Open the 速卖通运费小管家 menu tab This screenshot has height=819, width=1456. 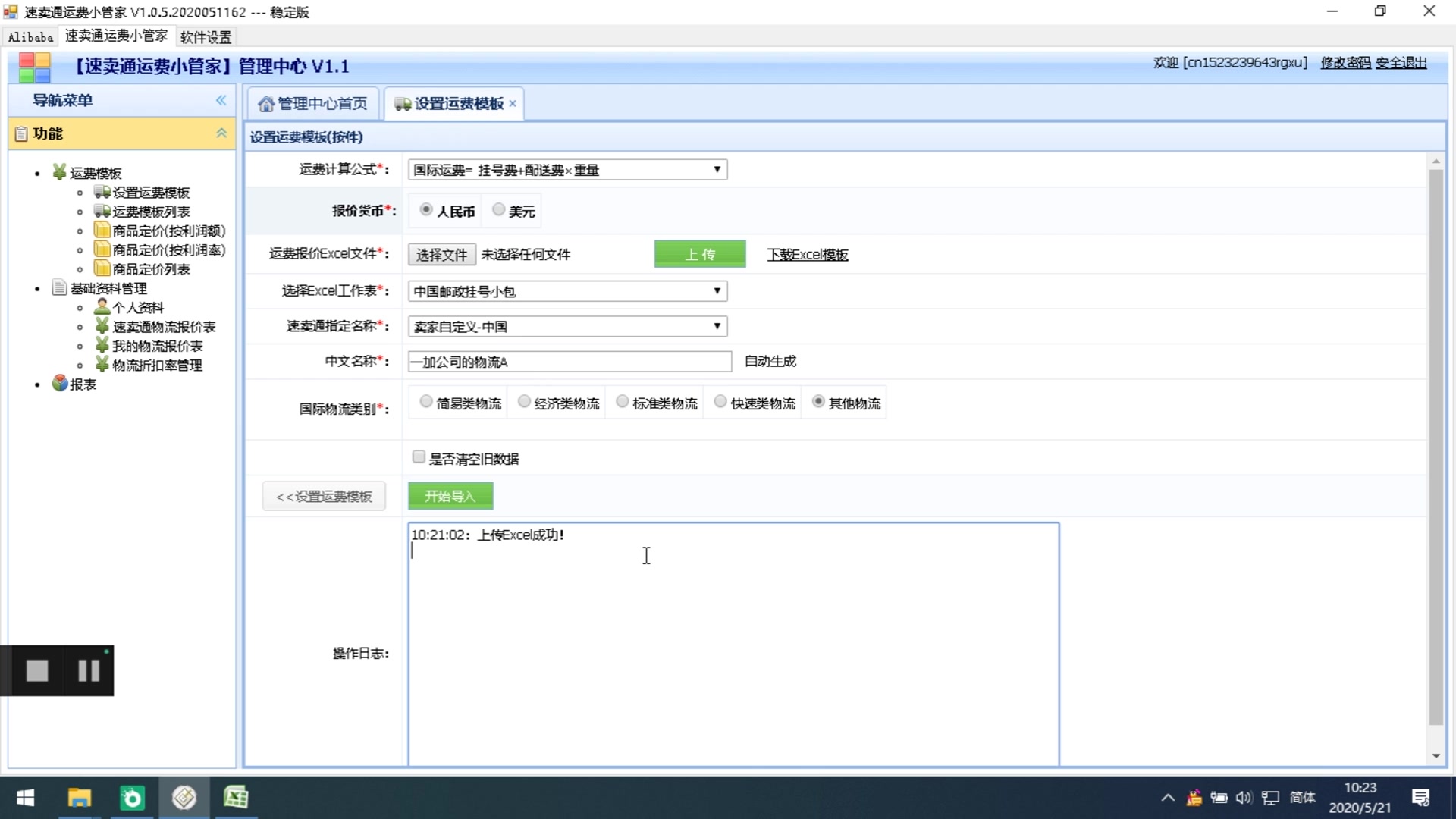coord(116,36)
